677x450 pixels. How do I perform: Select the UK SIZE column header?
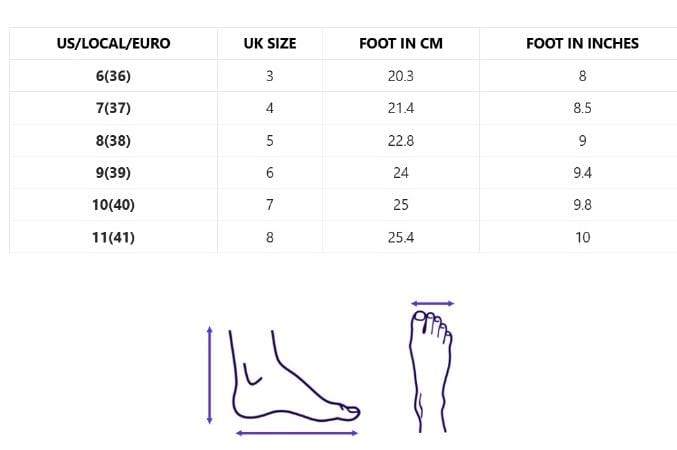tap(270, 43)
